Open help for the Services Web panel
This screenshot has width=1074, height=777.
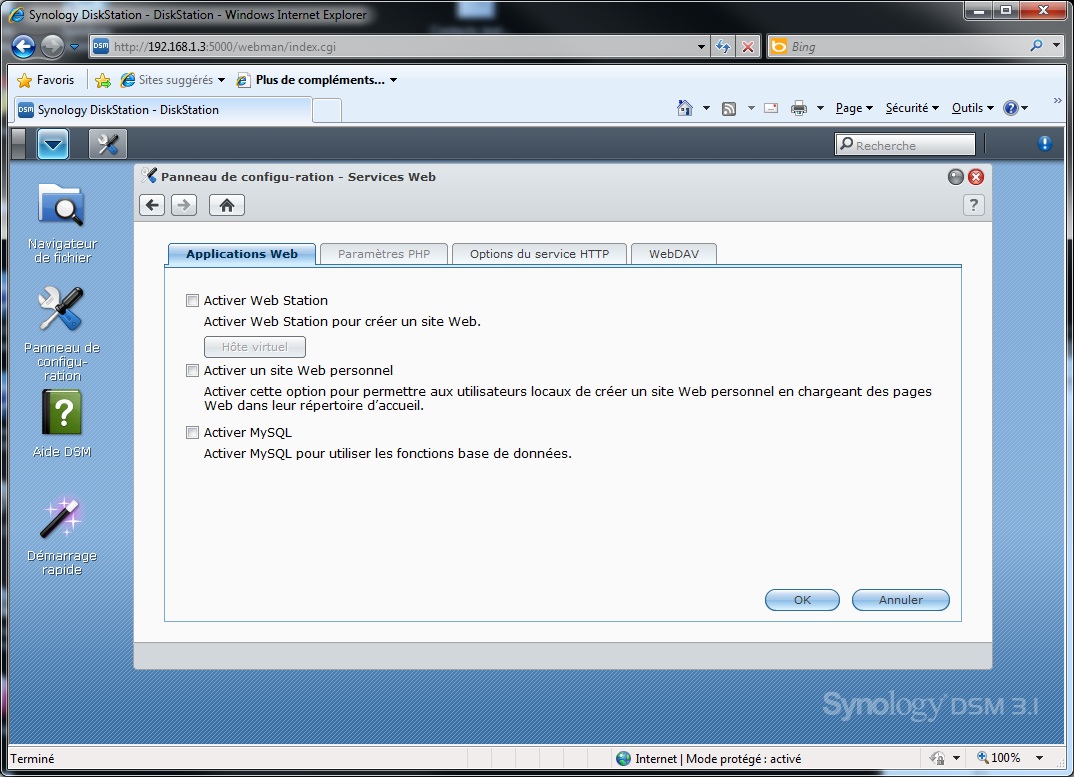973,205
